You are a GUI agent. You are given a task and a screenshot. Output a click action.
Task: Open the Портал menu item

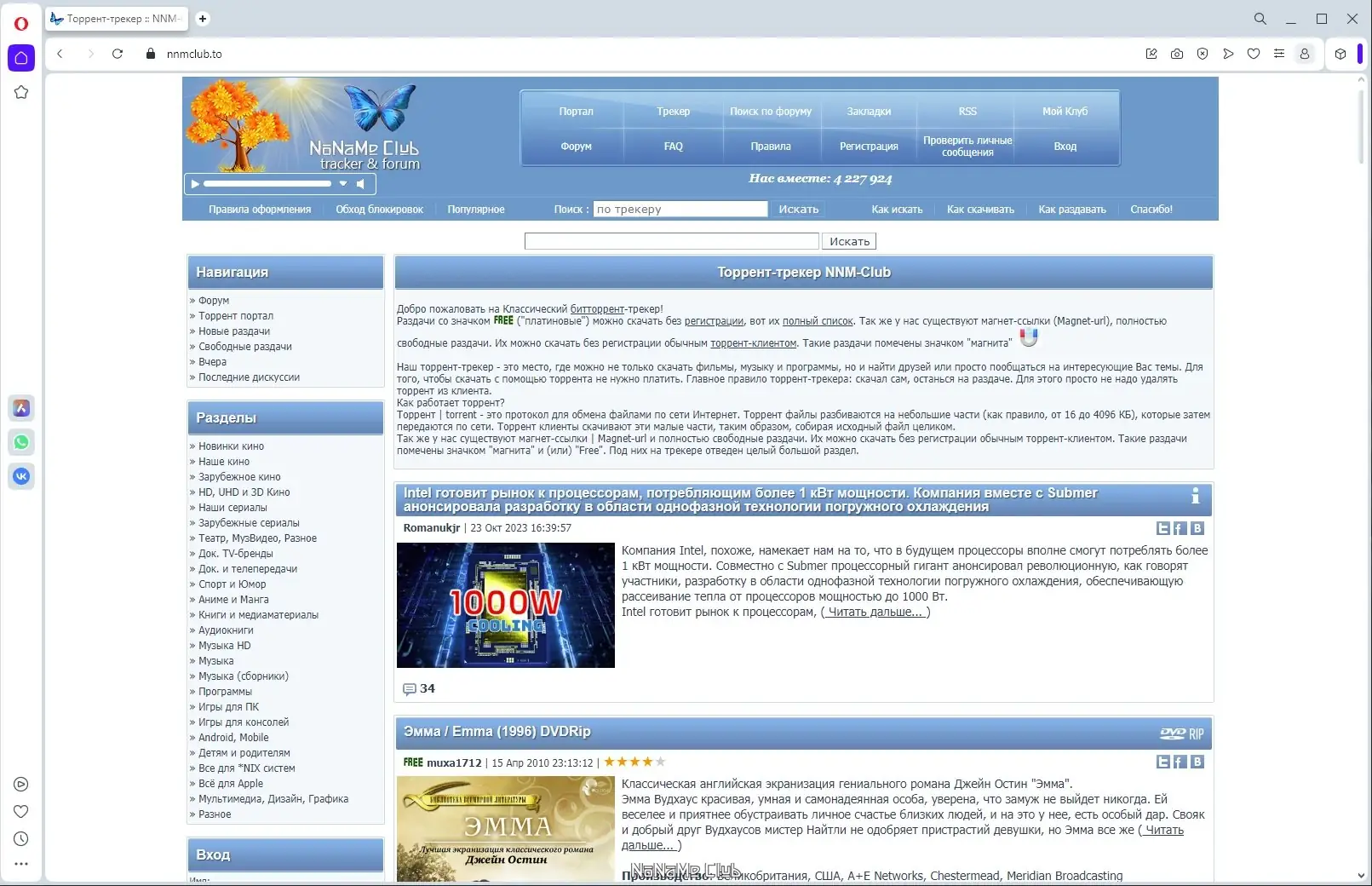click(577, 112)
